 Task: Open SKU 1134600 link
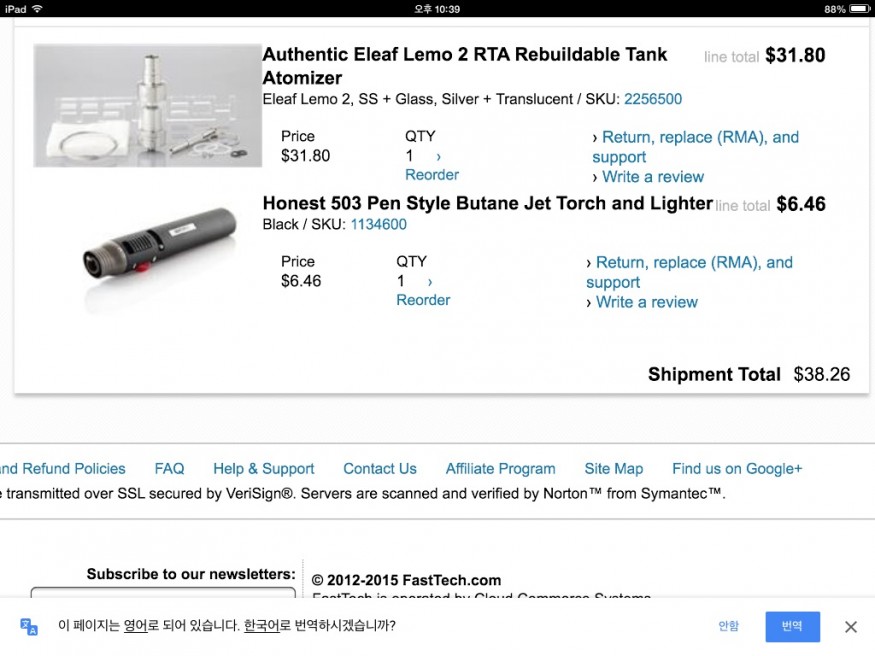[x=378, y=224]
